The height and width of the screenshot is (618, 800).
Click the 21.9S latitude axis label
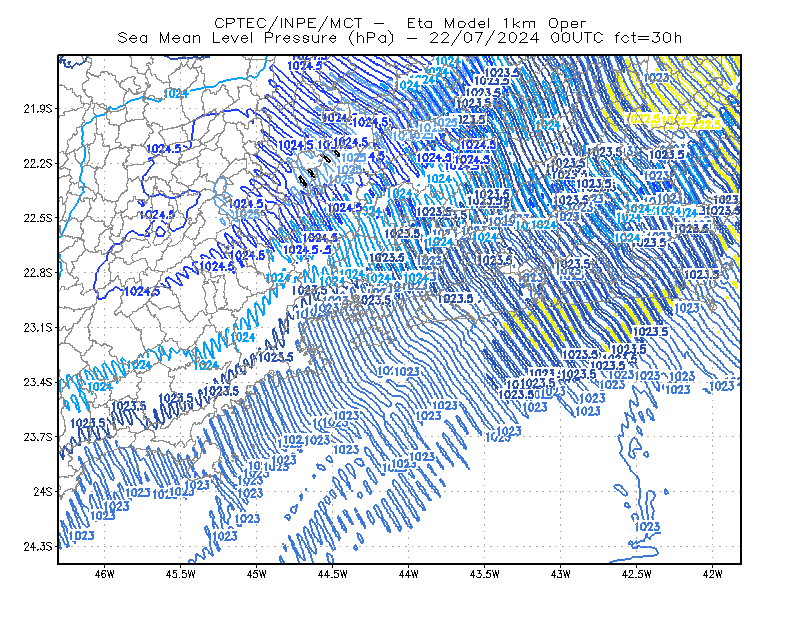click(x=38, y=109)
